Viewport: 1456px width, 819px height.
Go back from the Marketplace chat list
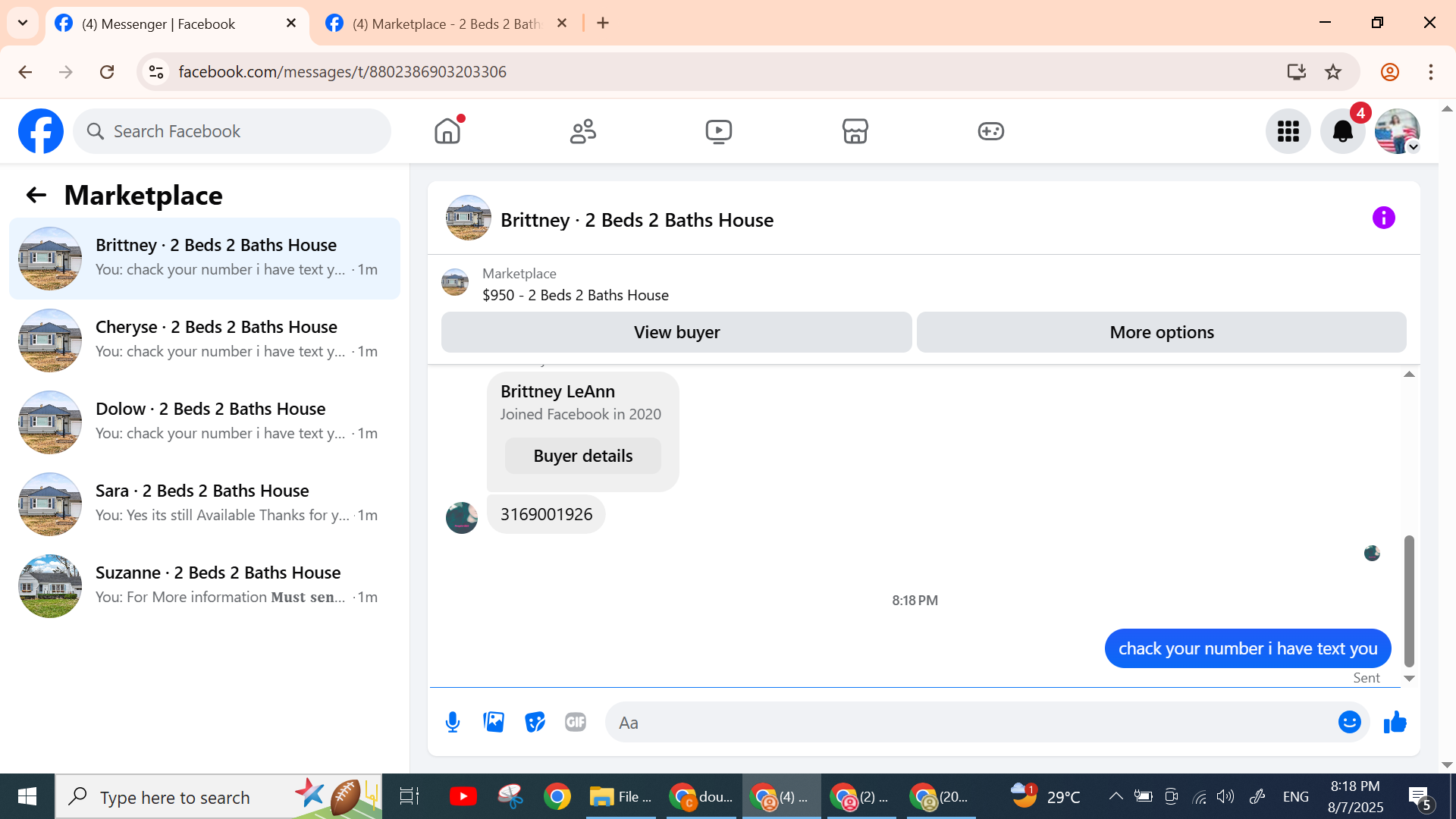pos(36,195)
